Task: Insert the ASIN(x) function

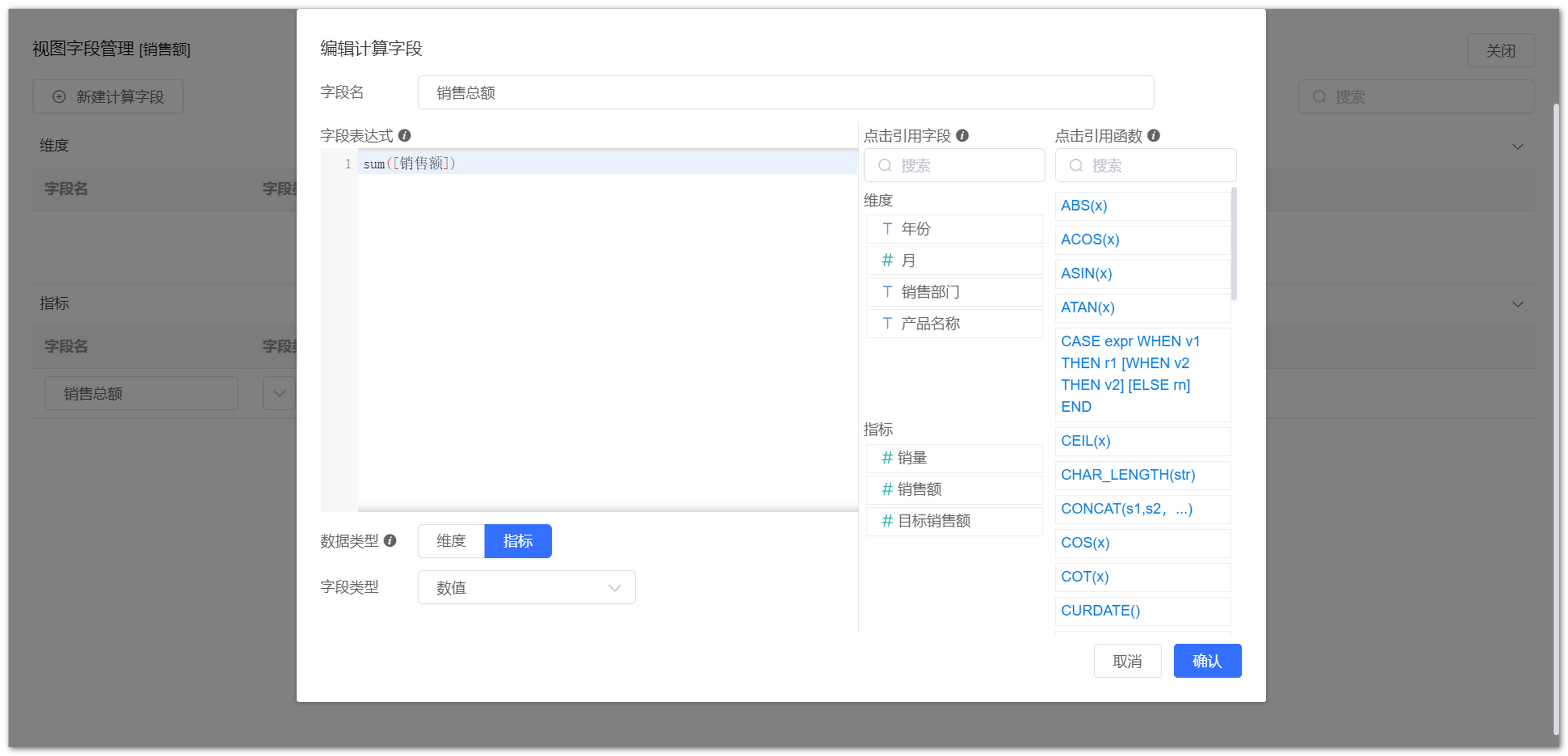Action: pyautogui.click(x=1142, y=274)
